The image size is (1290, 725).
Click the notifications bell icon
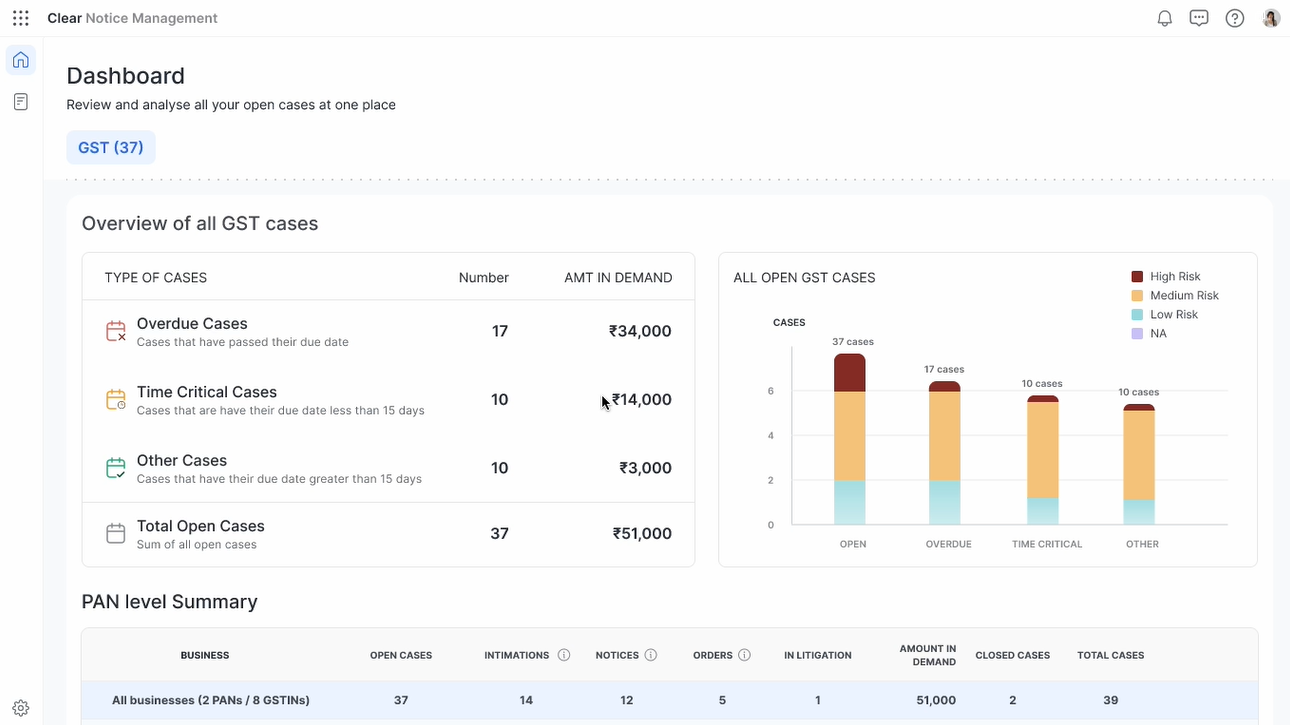(x=1164, y=18)
